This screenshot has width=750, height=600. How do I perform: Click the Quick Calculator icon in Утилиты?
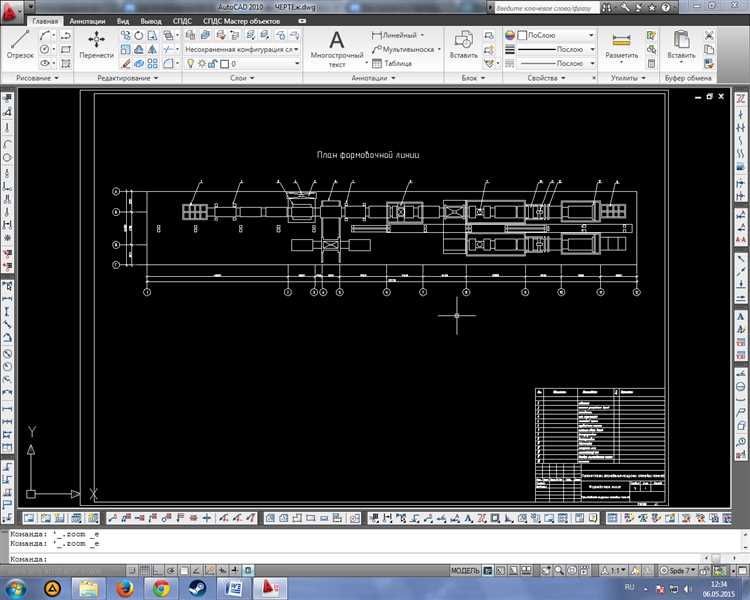651,63
